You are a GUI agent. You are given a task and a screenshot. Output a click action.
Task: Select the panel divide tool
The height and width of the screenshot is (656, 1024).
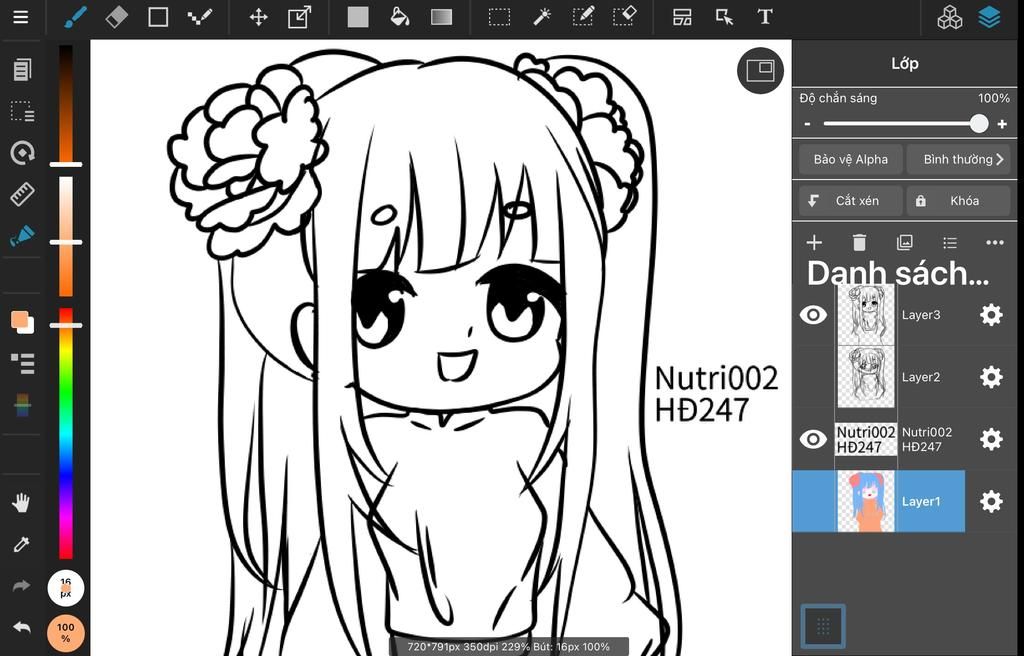682,17
